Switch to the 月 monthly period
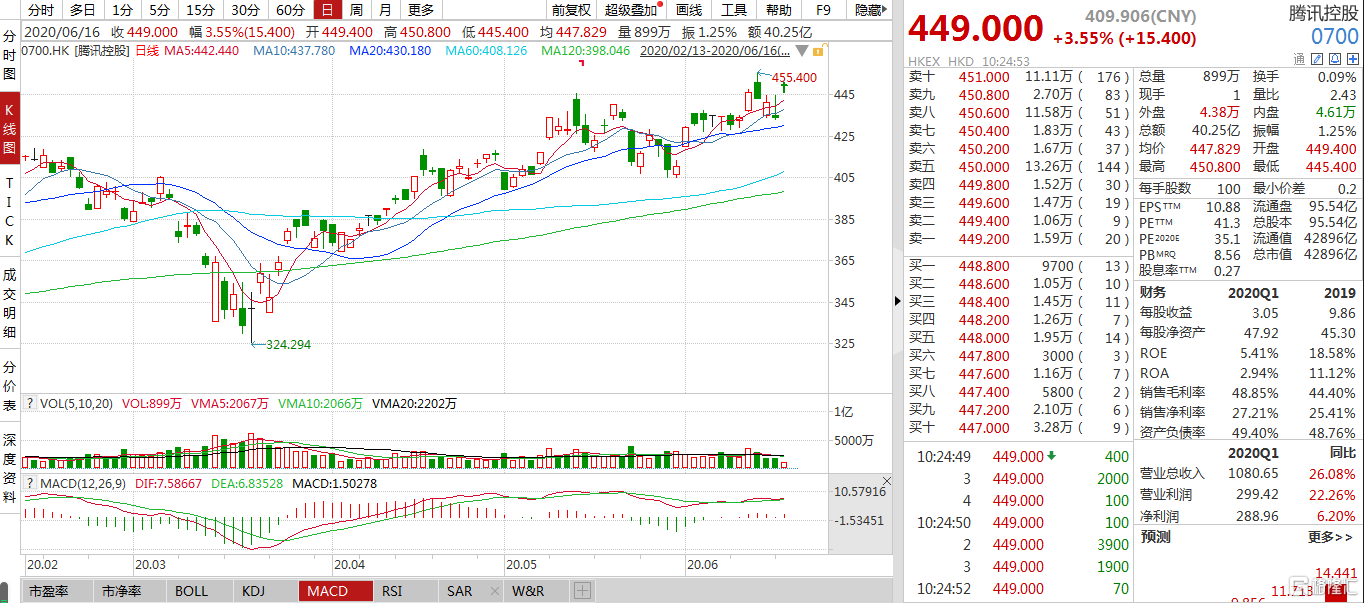Viewport: 1364px width, 603px height. (386, 10)
